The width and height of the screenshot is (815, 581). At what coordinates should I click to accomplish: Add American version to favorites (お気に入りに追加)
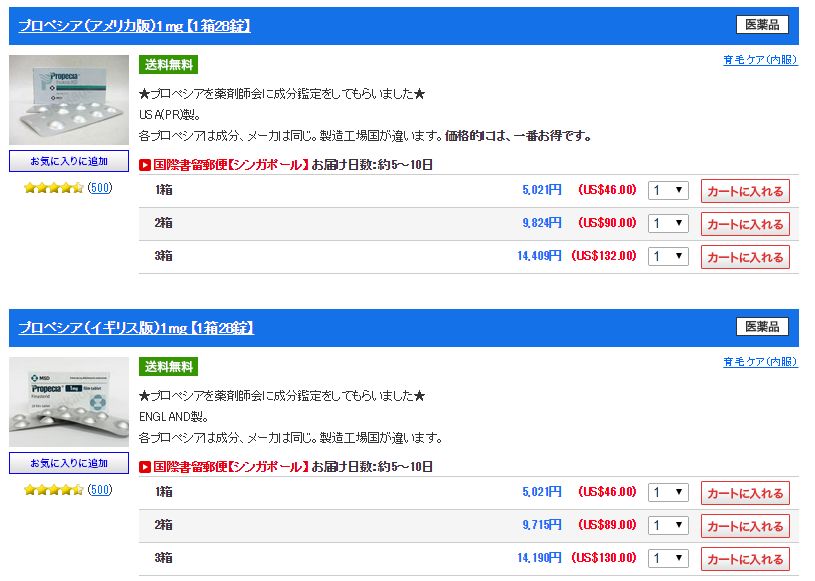pos(69,161)
